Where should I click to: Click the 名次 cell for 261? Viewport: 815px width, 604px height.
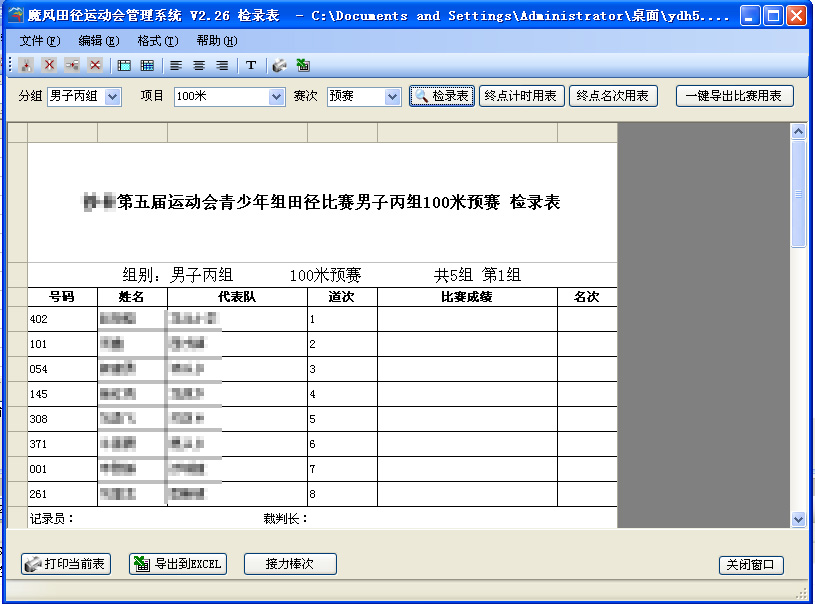tap(587, 494)
